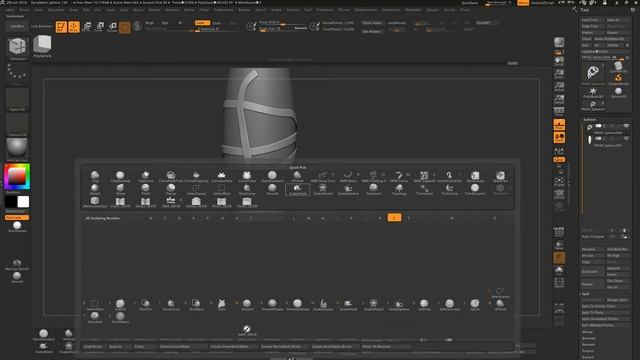This screenshot has height=360, width=640.
Task: Choose the SnakeCactus brush in the S list
Action: click(323, 304)
